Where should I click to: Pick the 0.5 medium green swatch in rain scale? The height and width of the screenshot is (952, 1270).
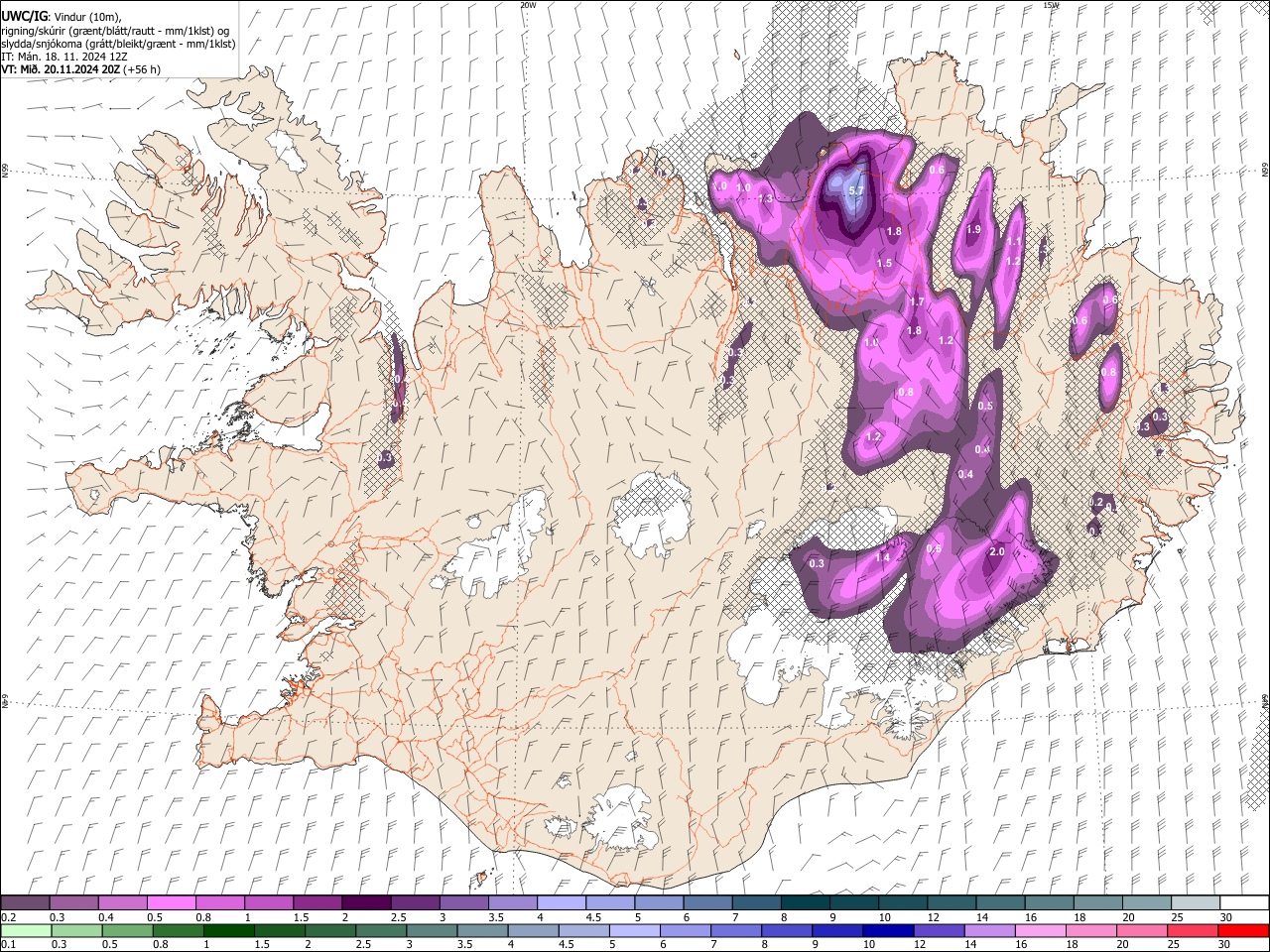click(127, 930)
